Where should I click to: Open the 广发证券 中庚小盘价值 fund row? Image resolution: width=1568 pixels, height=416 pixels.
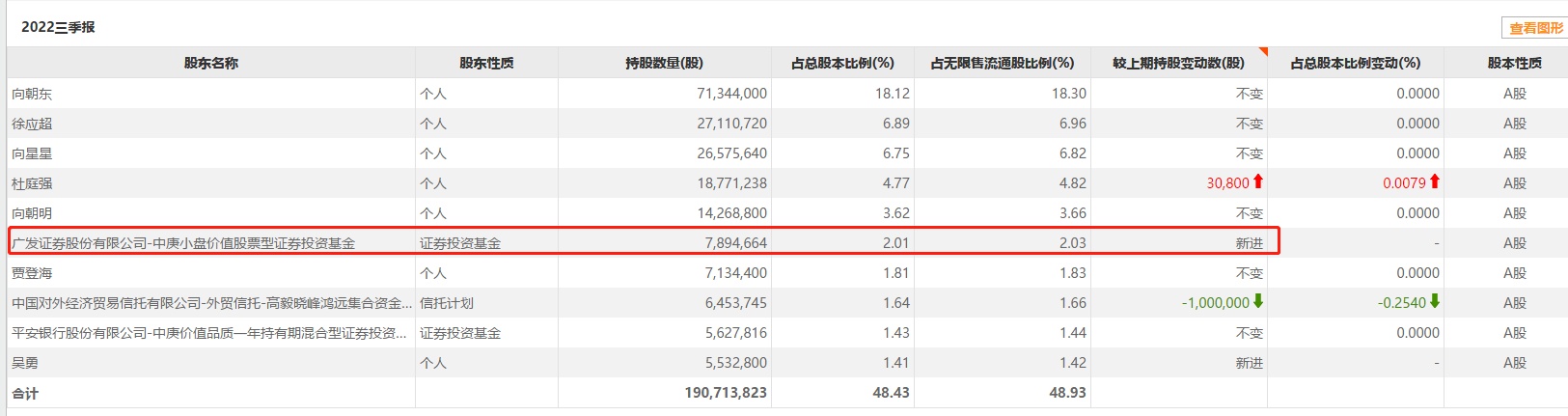tap(183, 243)
